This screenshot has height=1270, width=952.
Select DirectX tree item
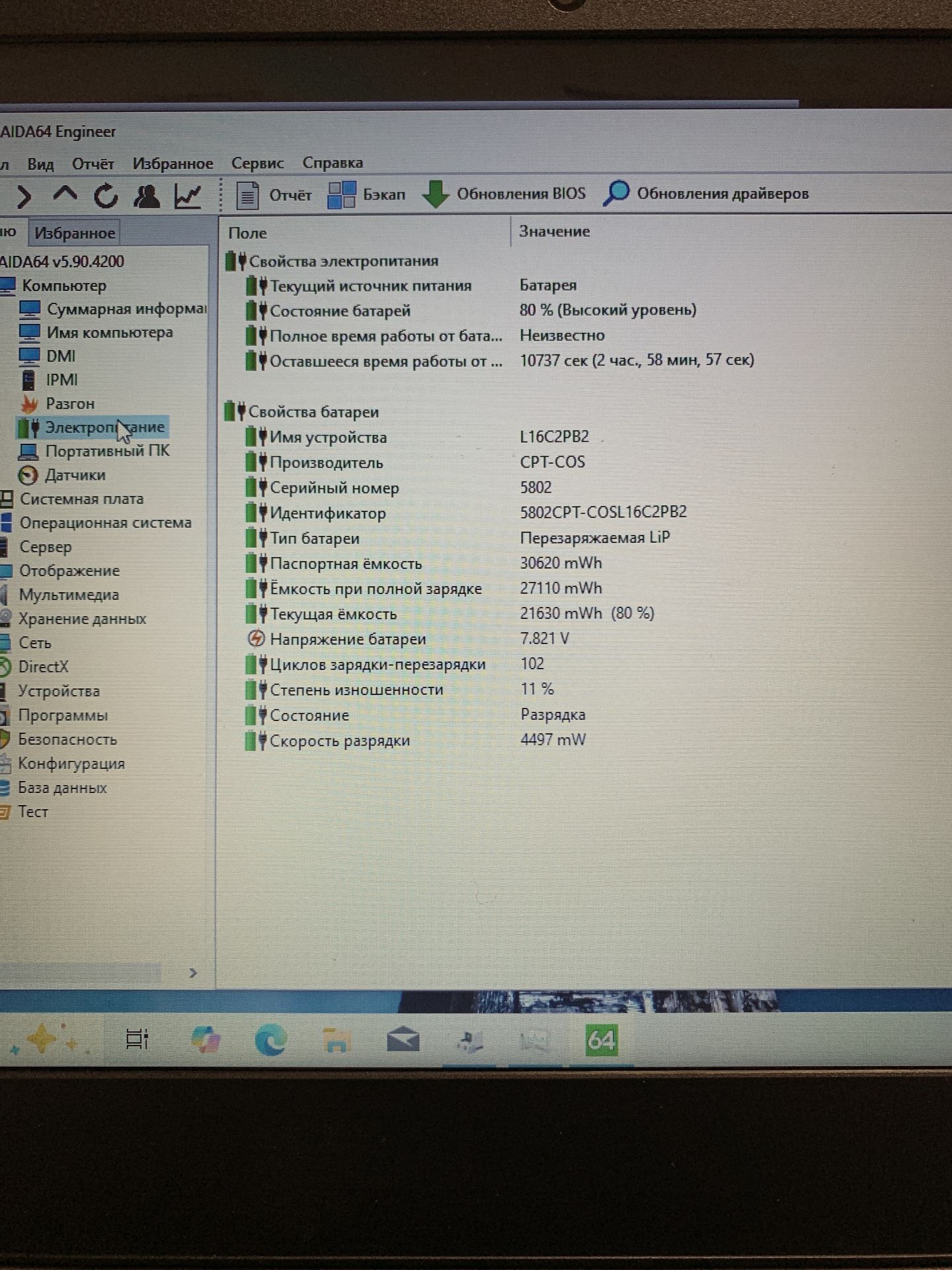tap(34, 667)
